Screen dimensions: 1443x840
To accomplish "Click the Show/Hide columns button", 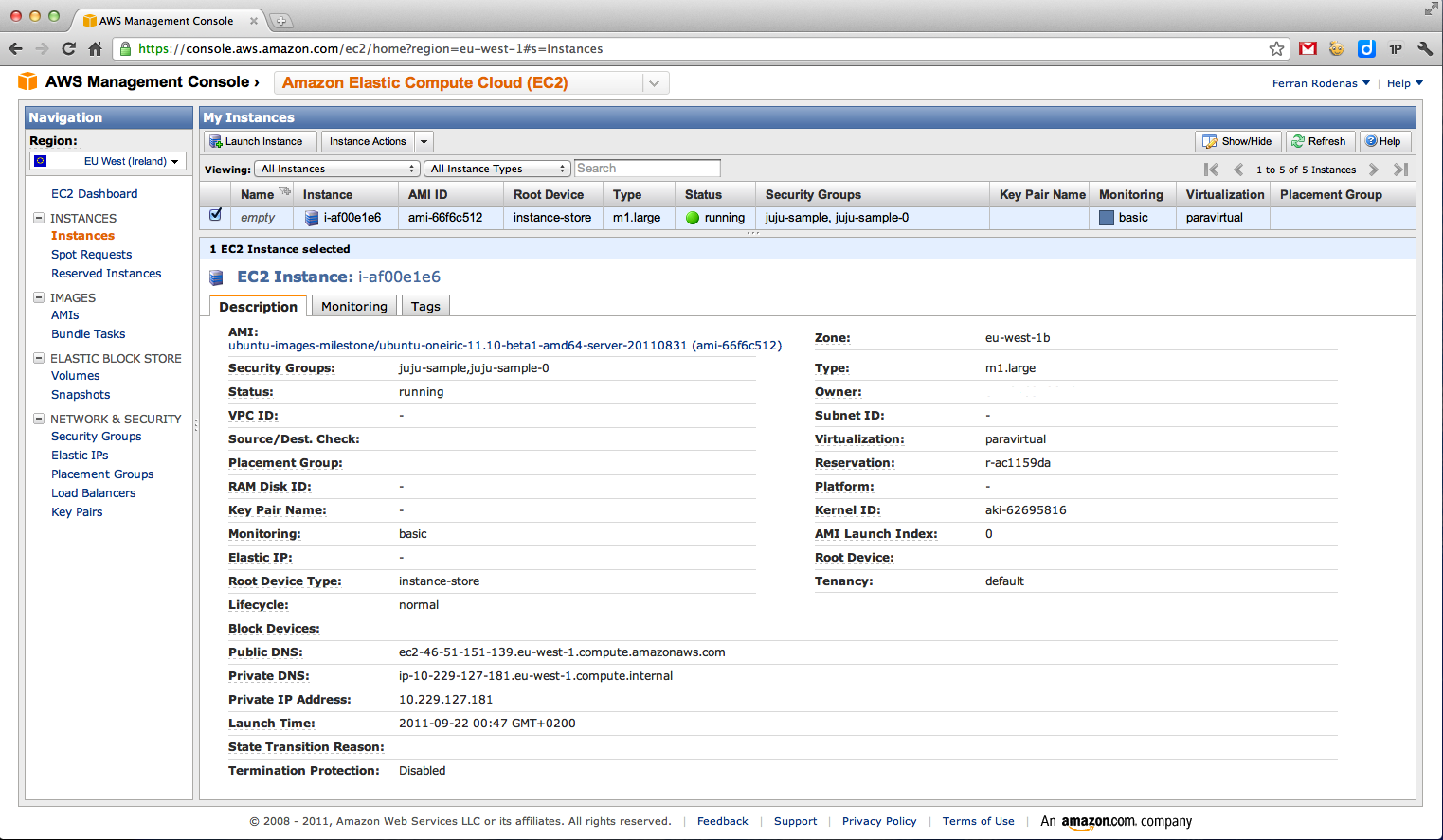I will (1238, 141).
